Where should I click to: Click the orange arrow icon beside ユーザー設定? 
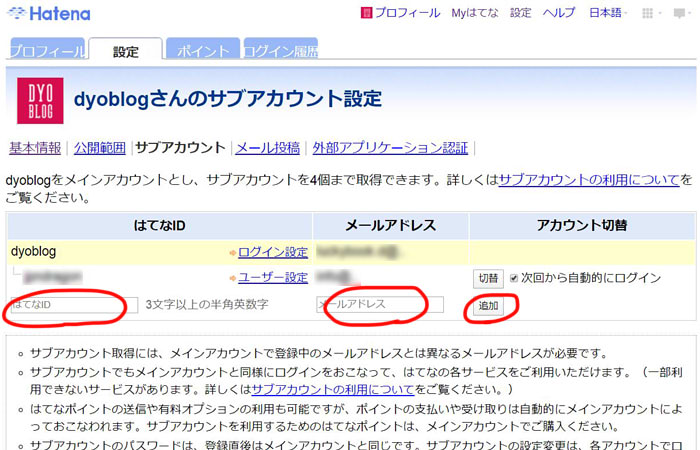click(232, 279)
